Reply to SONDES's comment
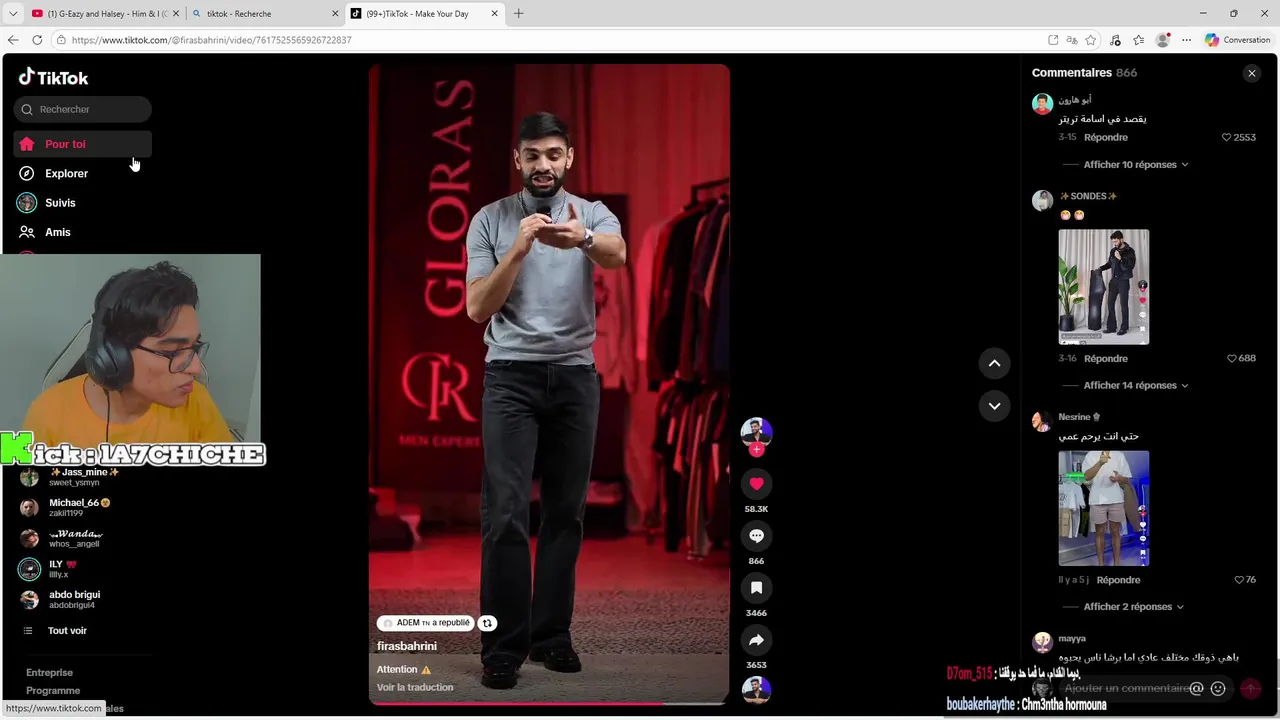 coord(1106,358)
